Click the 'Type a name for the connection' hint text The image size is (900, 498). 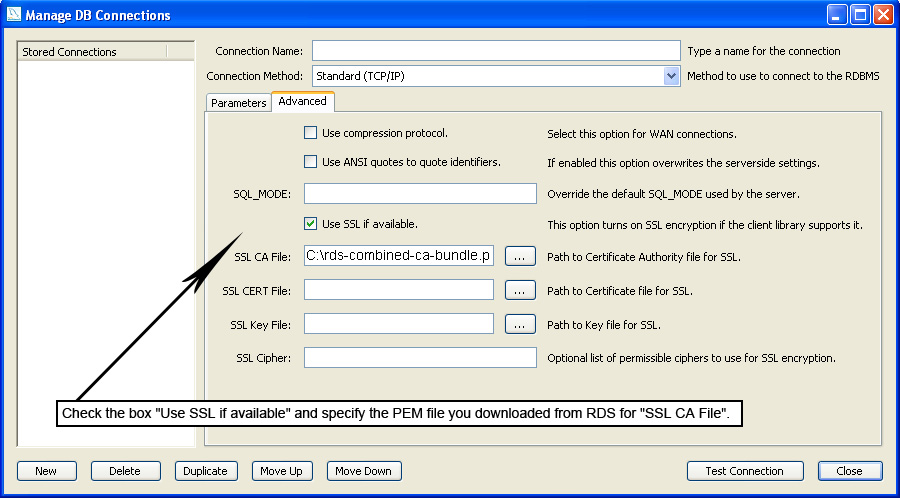[764, 51]
